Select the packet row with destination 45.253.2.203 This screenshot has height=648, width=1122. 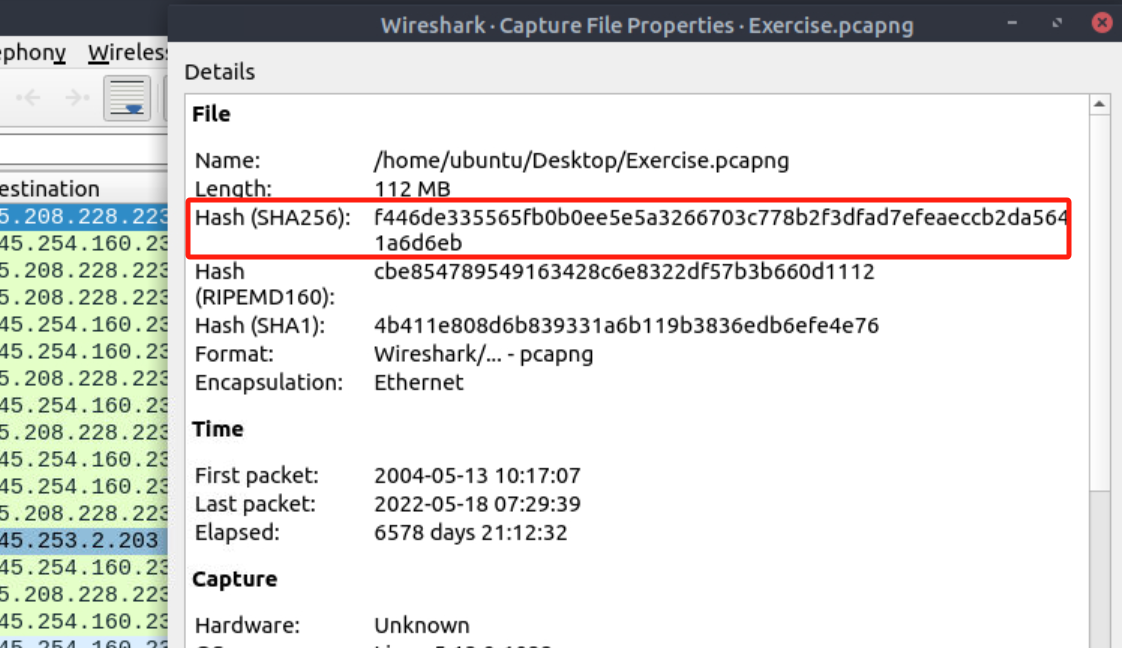80,540
